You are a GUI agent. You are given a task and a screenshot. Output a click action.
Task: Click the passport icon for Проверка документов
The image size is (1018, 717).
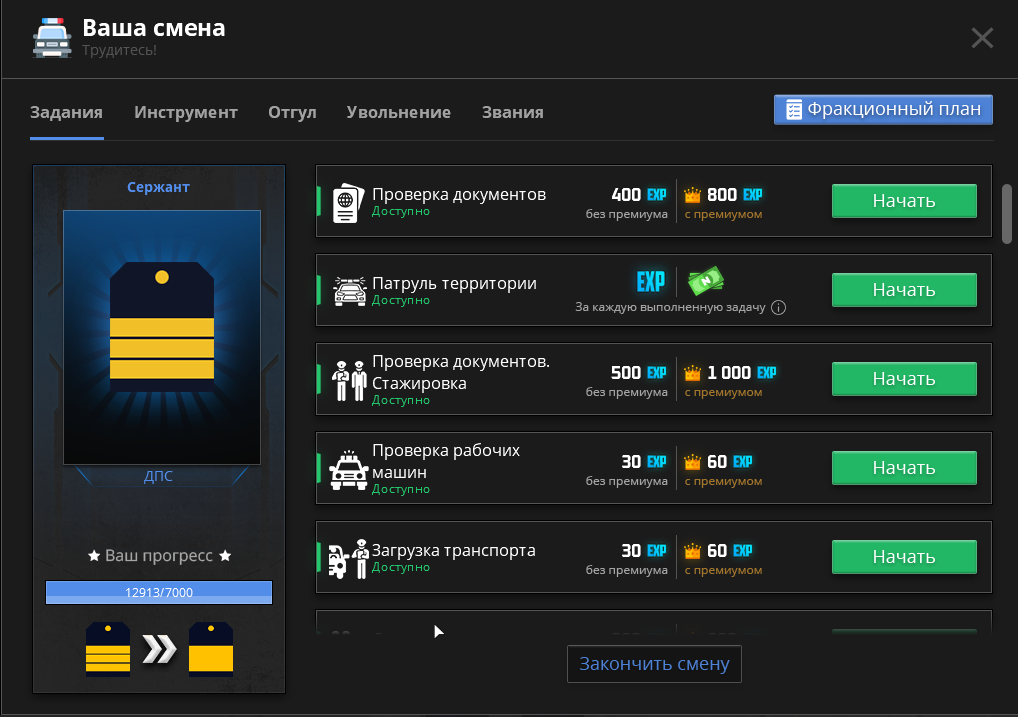[x=348, y=203]
